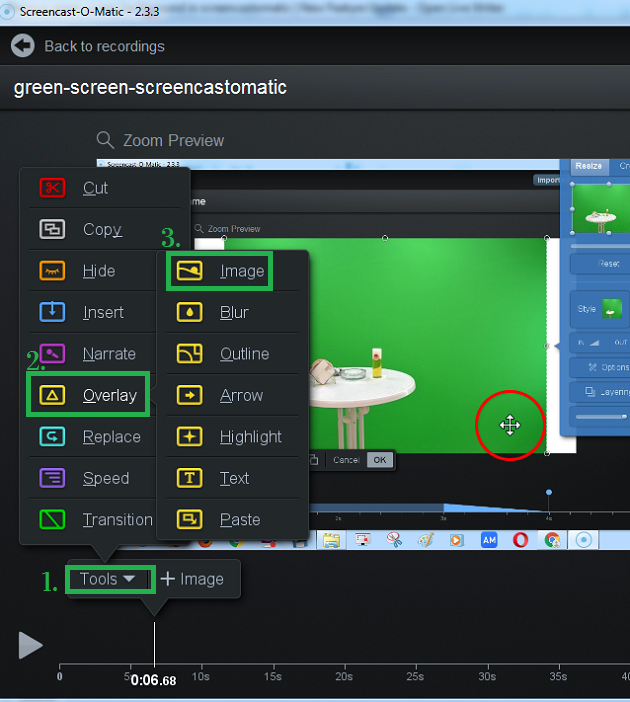
Task: Click the + Image button
Action: (192, 579)
